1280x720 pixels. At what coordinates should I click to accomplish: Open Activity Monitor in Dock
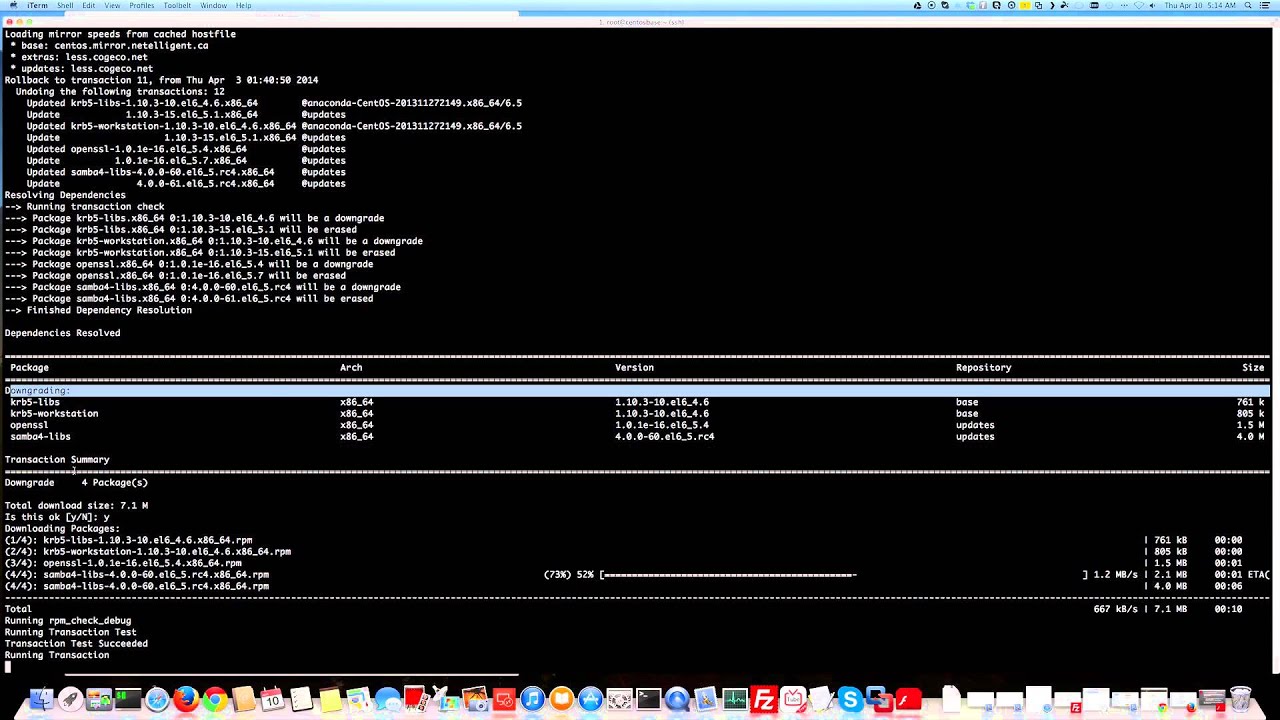pyautogui.click(x=735, y=699)
